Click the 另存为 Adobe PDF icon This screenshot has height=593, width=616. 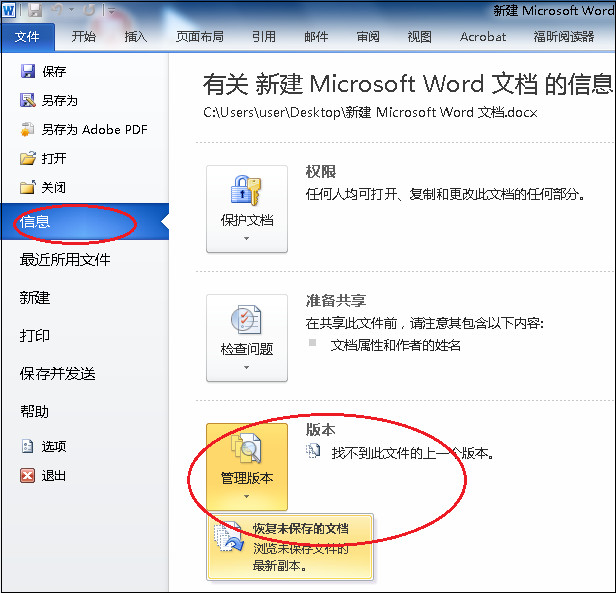tap(28, 129)
